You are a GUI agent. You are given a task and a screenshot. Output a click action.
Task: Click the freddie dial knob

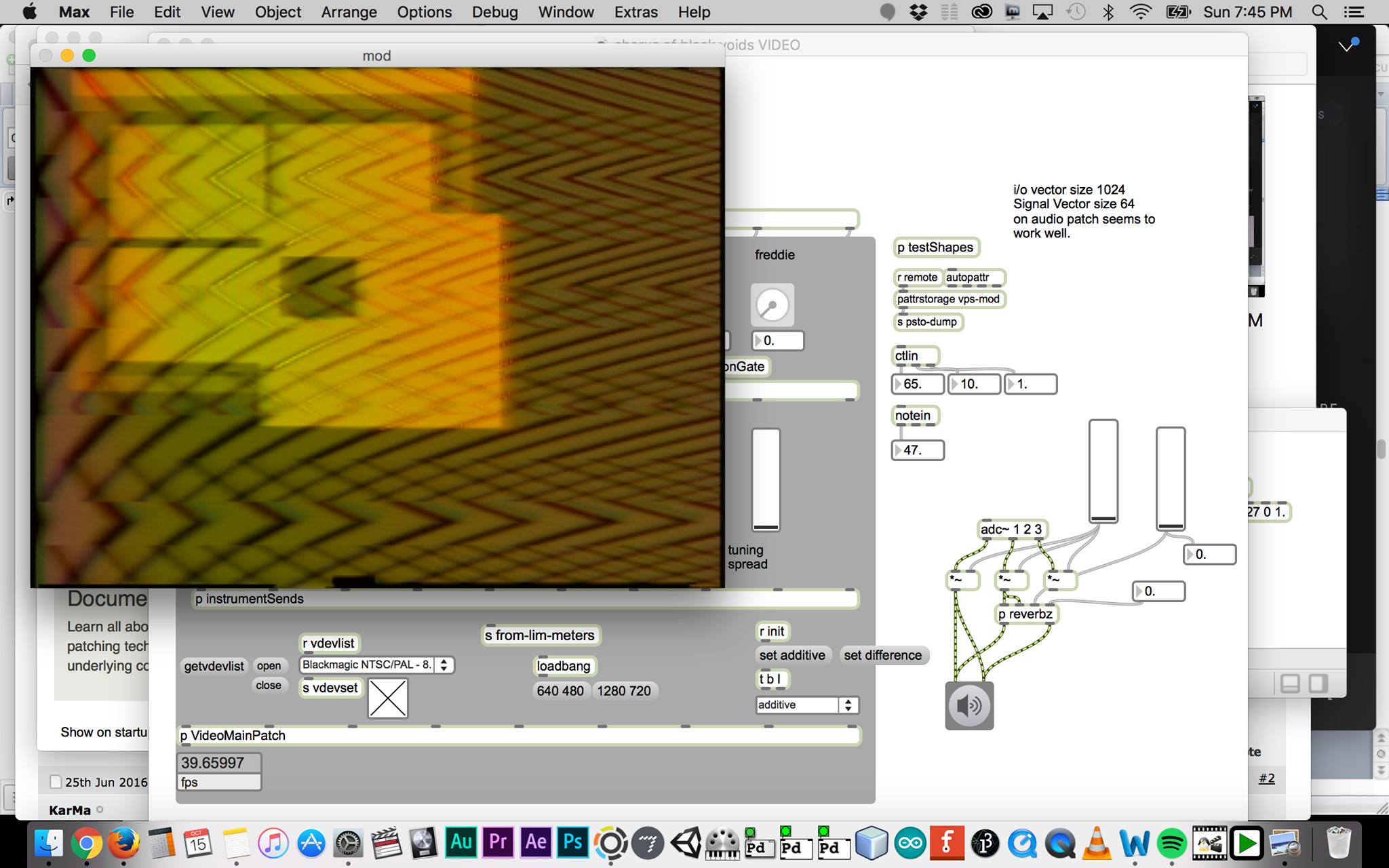click(x=772, y=304)
